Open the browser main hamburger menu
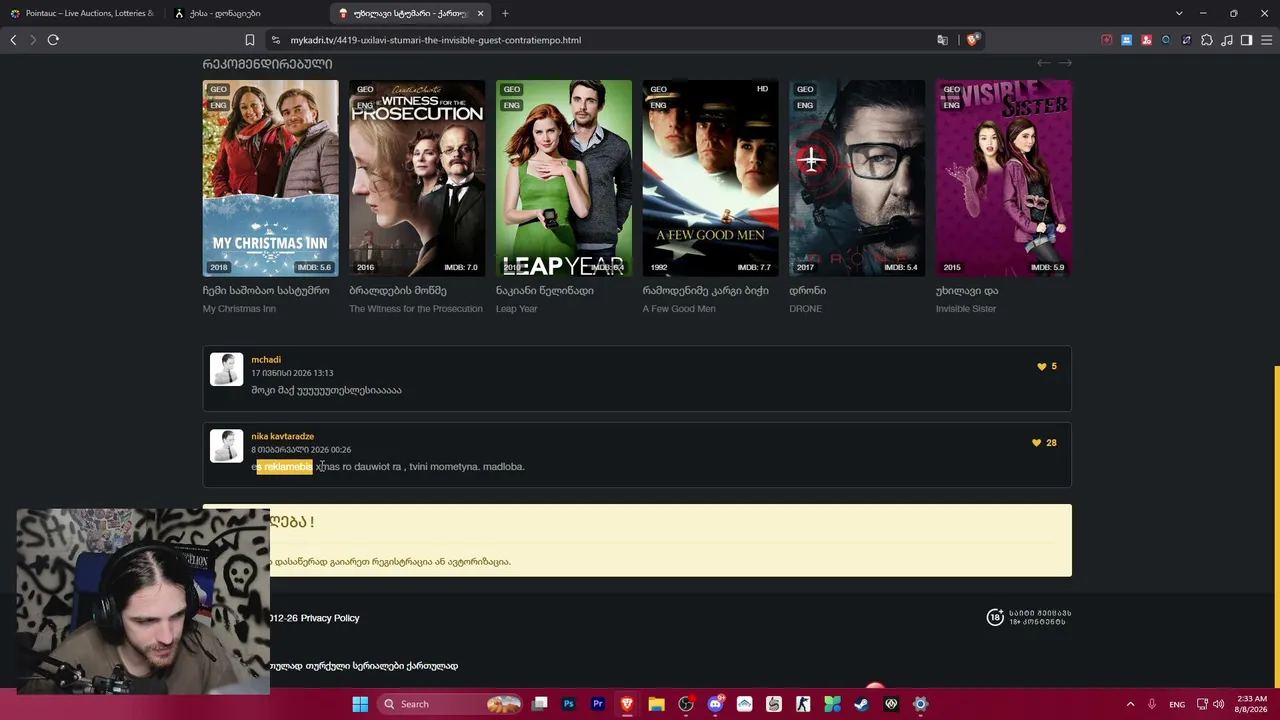 click(1267, 40)
